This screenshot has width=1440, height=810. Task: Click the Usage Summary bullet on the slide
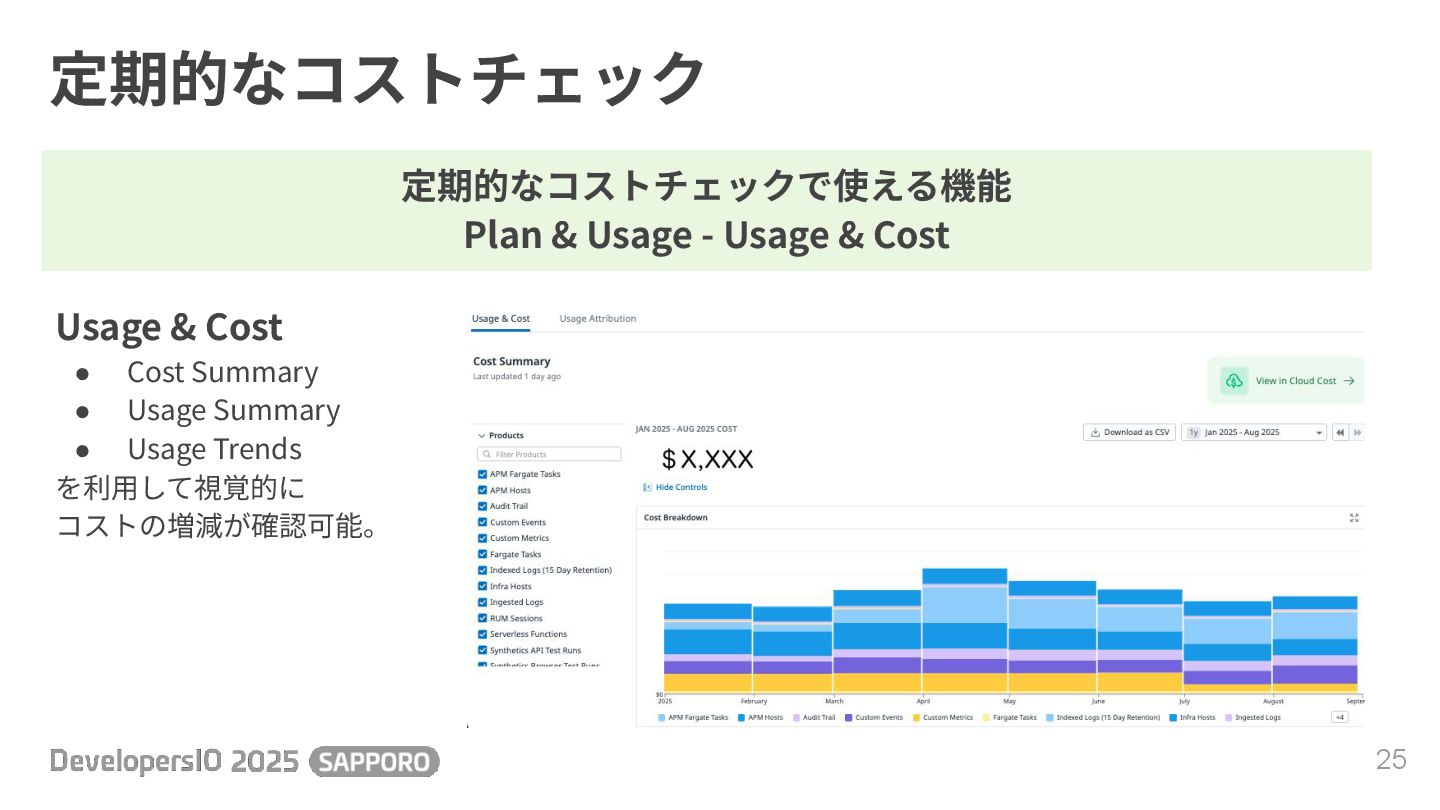click(234, 411)
